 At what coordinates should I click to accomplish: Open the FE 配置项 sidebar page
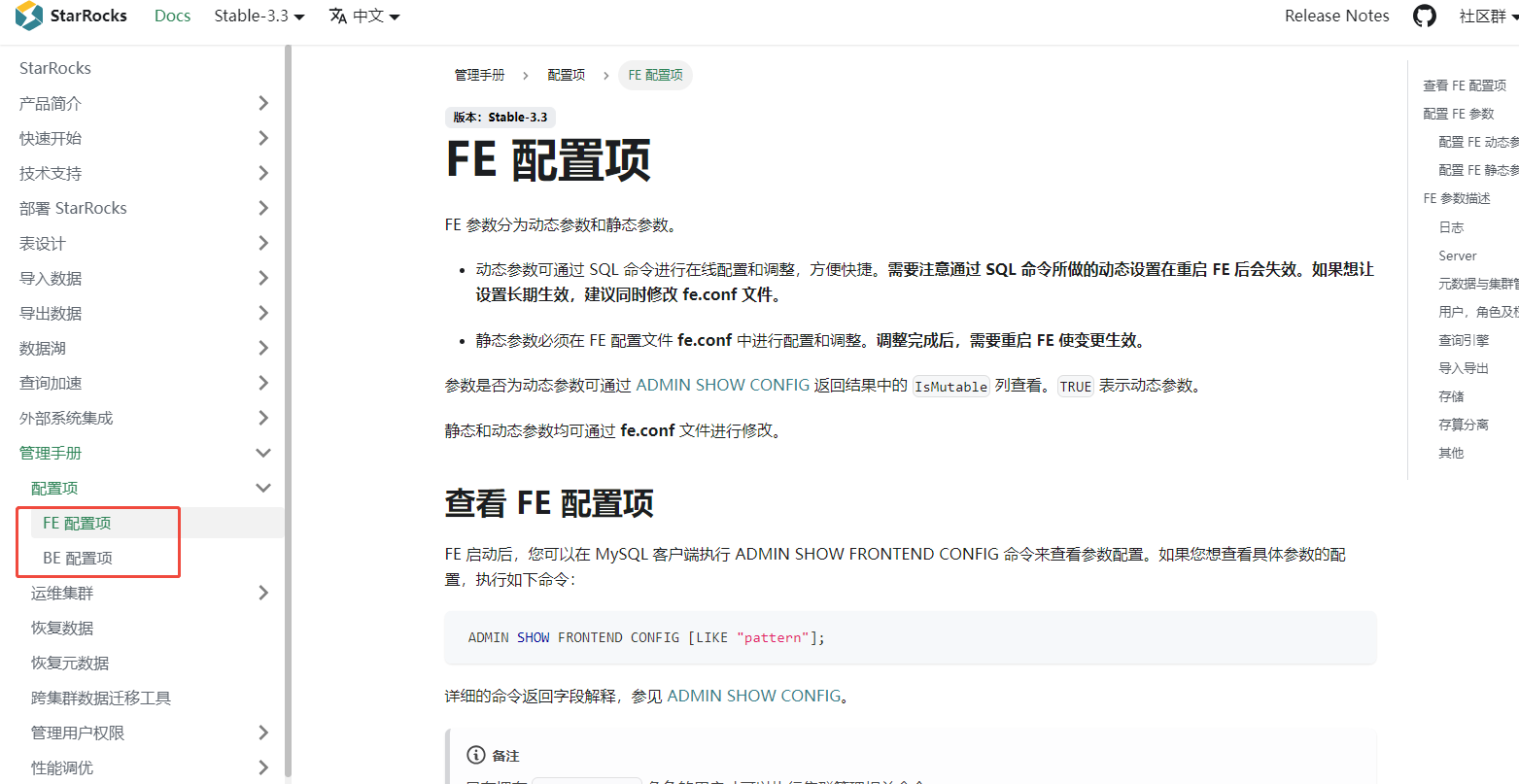77,523
